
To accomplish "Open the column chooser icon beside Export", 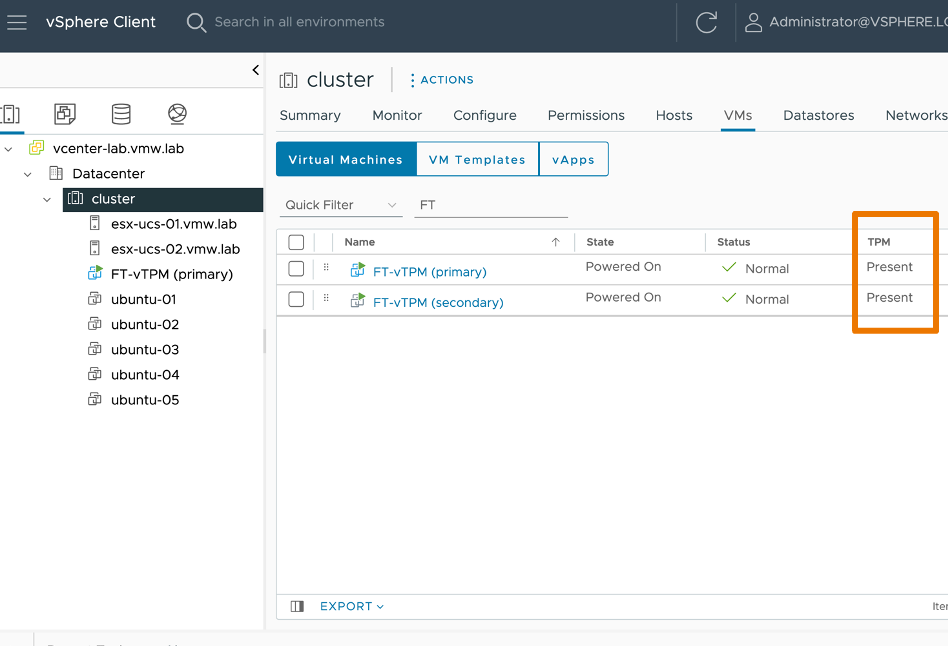I will coord(297,606).
